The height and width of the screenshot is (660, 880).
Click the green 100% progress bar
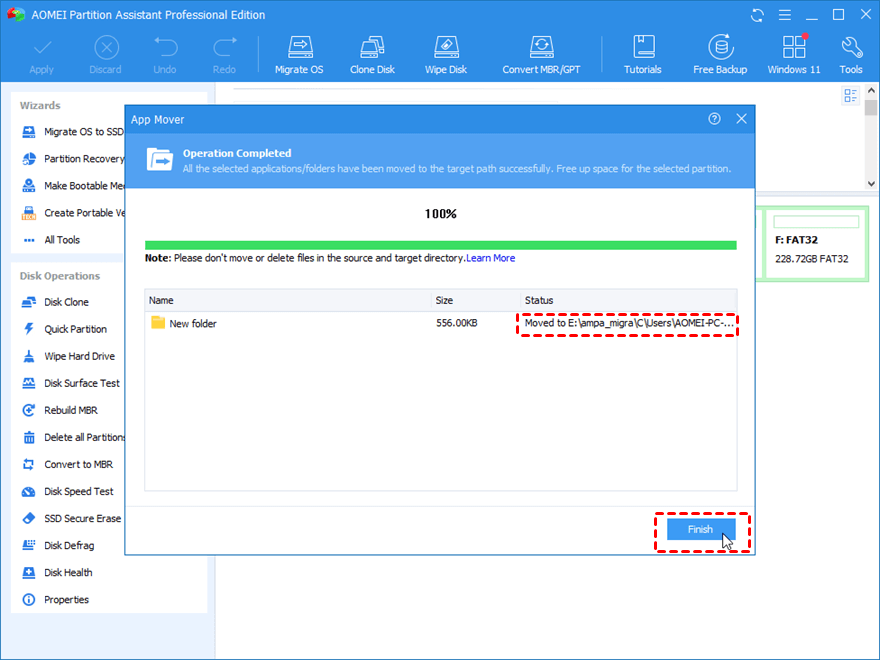[441, 245]
